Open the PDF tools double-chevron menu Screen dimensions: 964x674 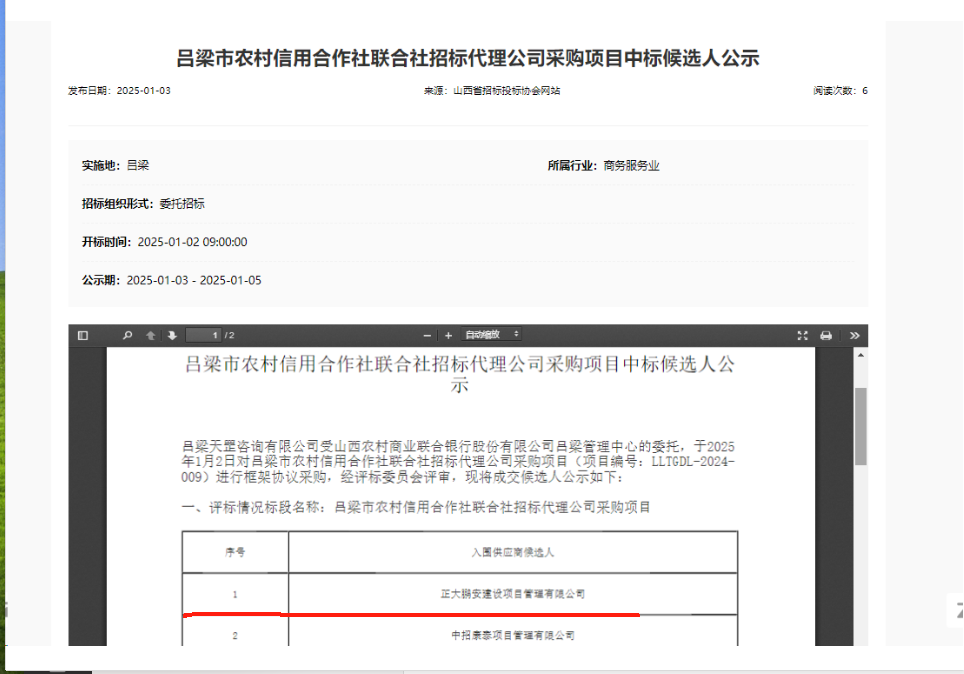pos(855,335)
